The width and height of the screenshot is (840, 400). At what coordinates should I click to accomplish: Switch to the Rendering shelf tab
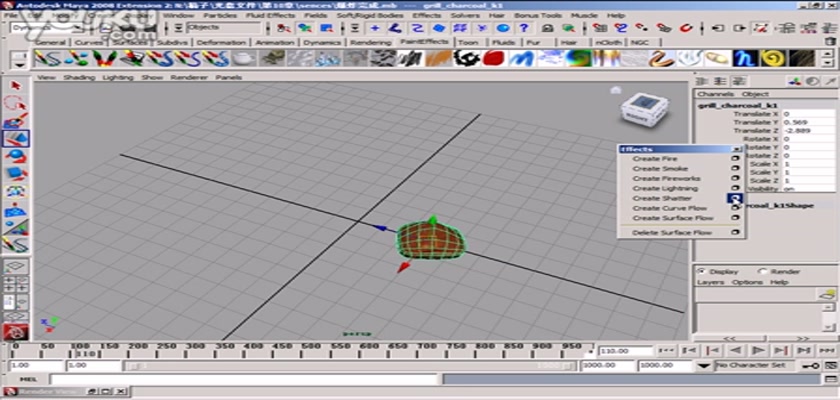[370, 42]
